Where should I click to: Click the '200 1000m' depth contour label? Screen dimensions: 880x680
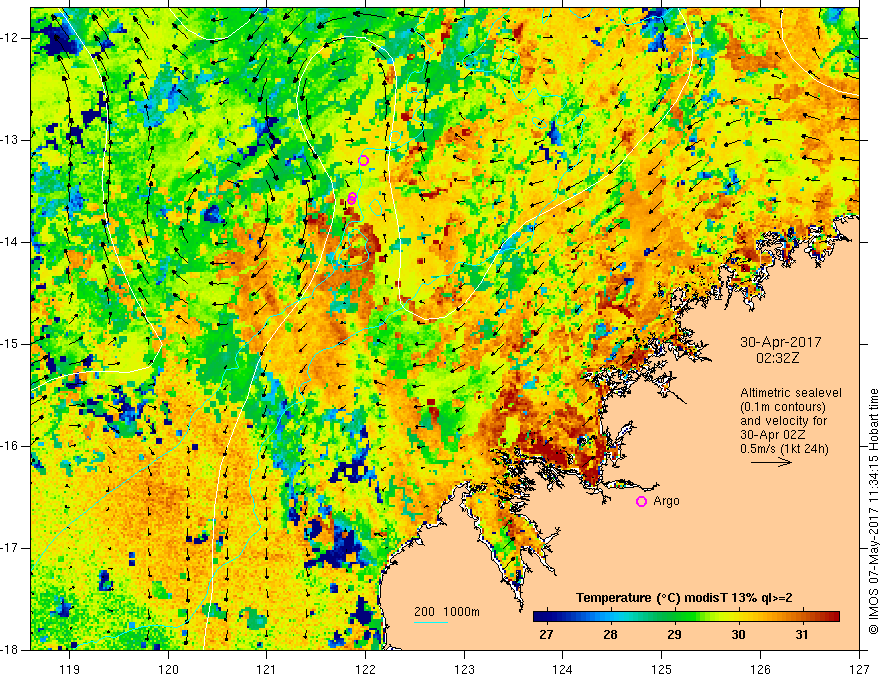pos(447,612)
